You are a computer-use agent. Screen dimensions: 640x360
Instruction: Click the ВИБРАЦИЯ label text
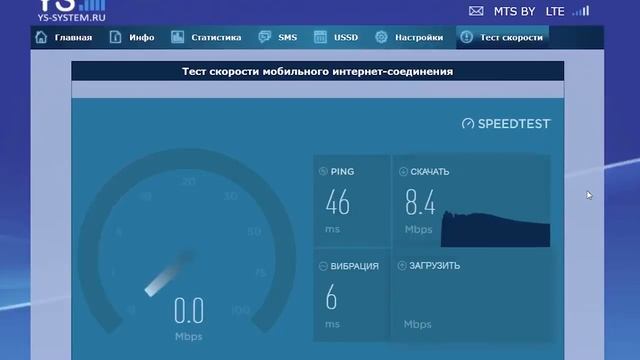click(354, 266)
